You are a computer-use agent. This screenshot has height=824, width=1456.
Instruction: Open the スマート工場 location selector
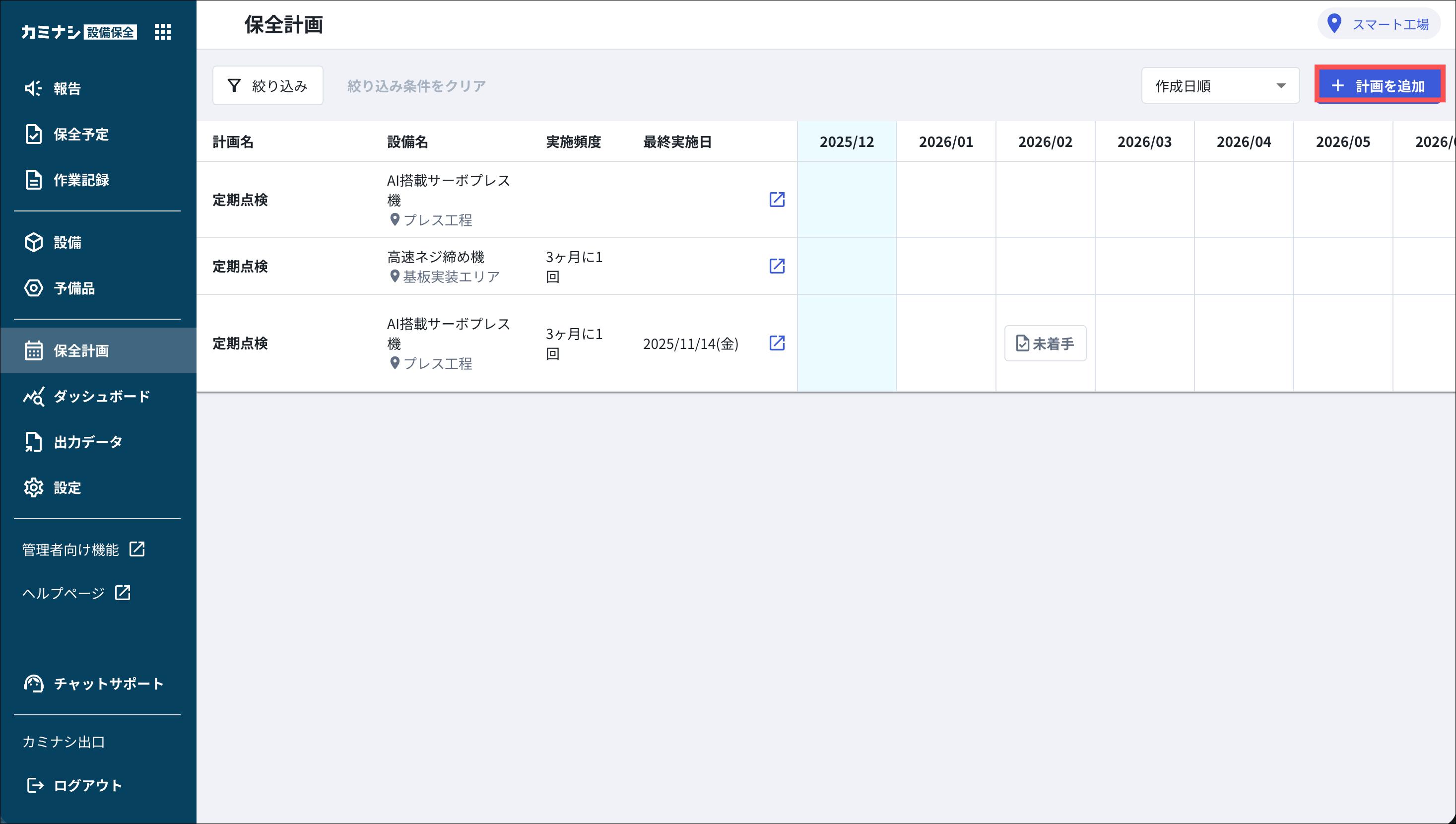click(x=1379, y=24)
